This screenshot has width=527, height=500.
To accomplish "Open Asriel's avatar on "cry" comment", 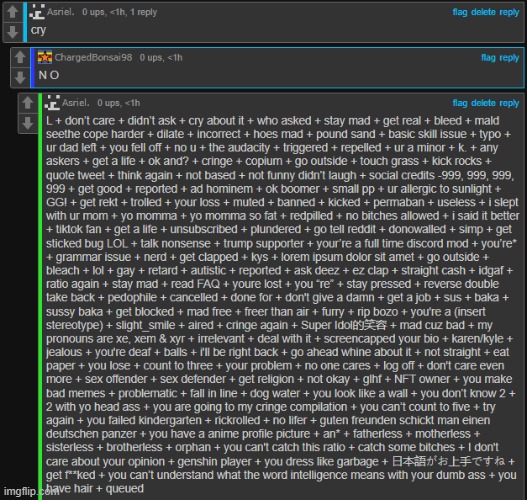I will (37, 12).
